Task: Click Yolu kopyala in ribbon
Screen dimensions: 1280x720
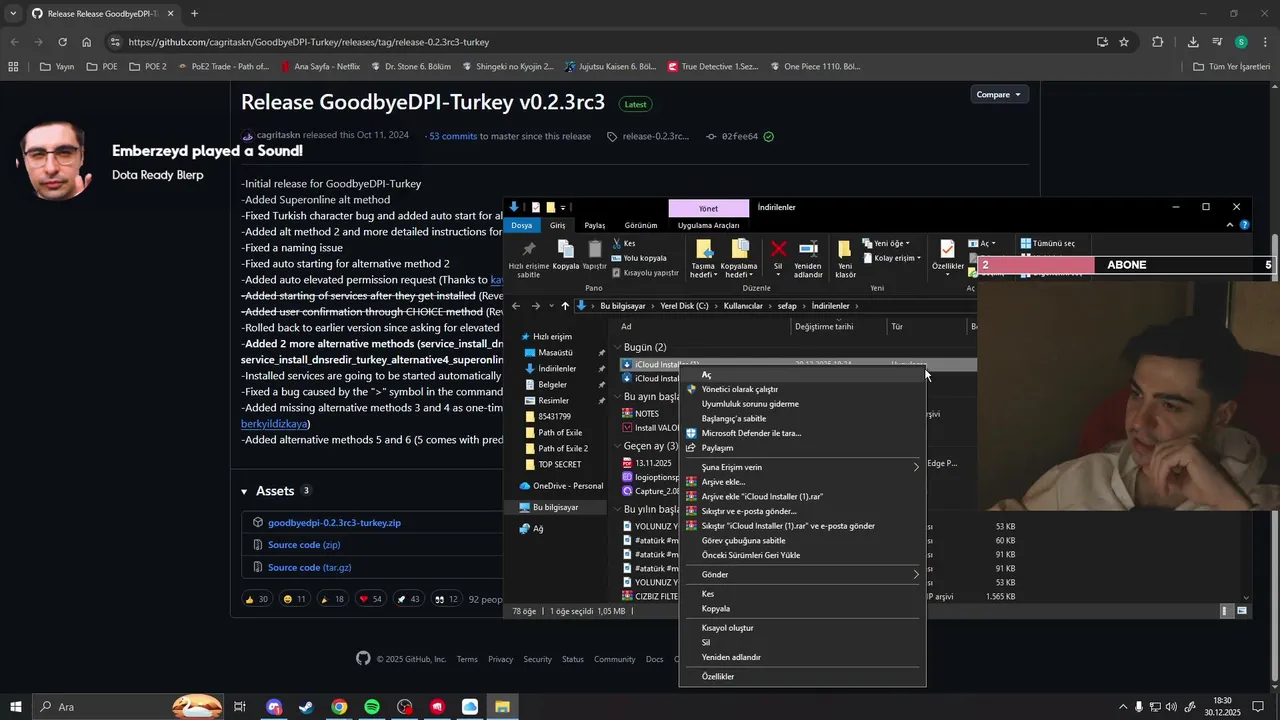Action: 639,258
